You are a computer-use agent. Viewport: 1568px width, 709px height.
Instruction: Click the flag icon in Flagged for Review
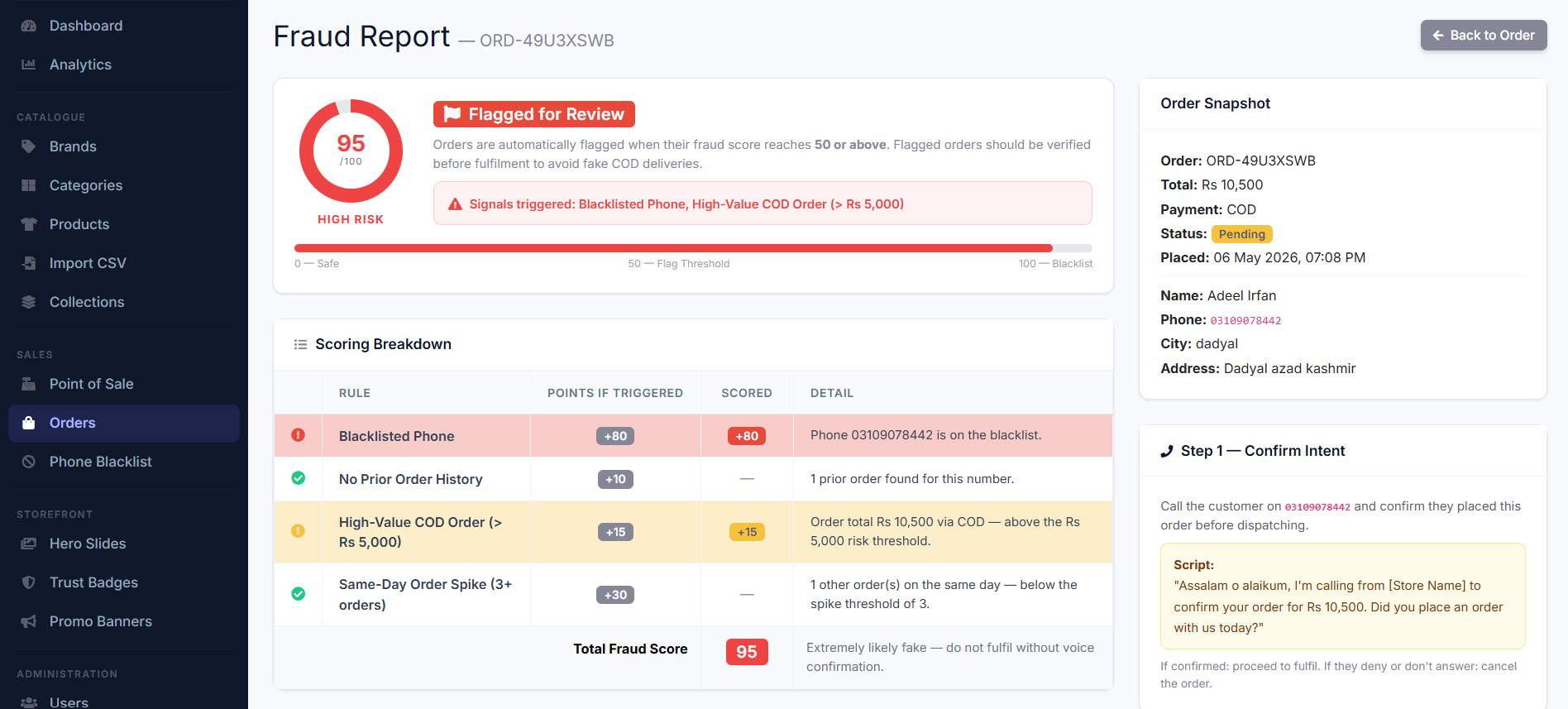452,114
